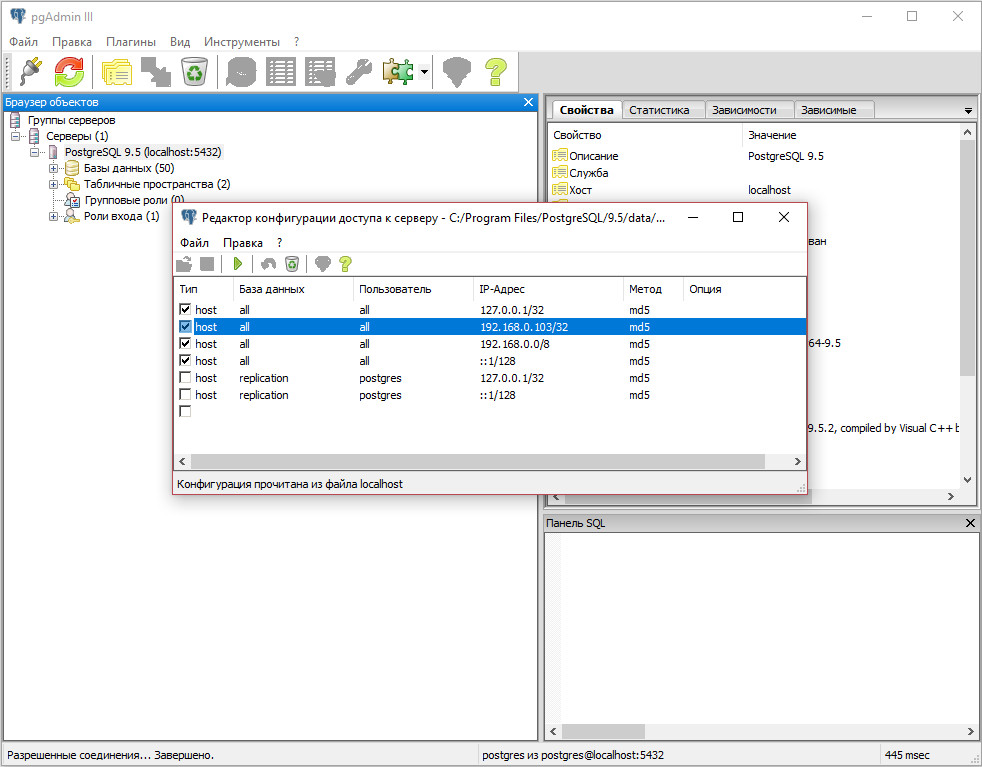Click the plug connection icon in main toolbar

click(30, 71)
